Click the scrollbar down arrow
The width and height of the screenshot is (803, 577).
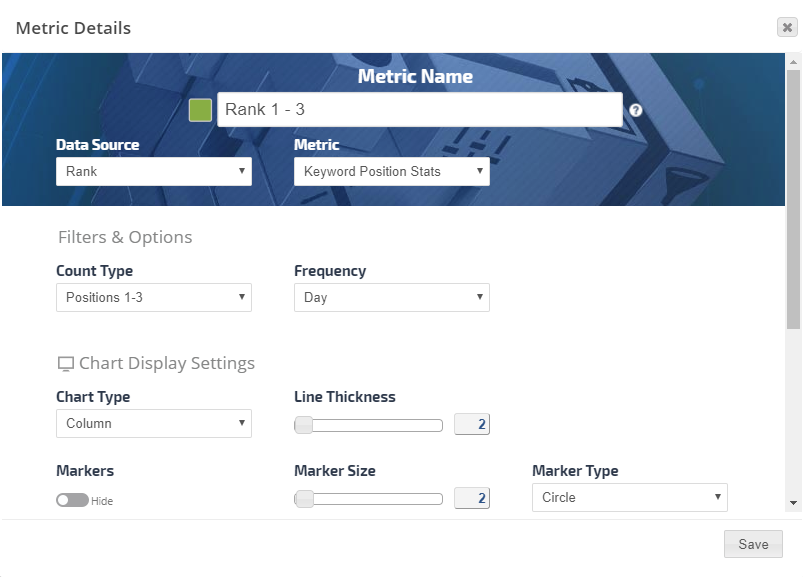click(x=793, y=503)
